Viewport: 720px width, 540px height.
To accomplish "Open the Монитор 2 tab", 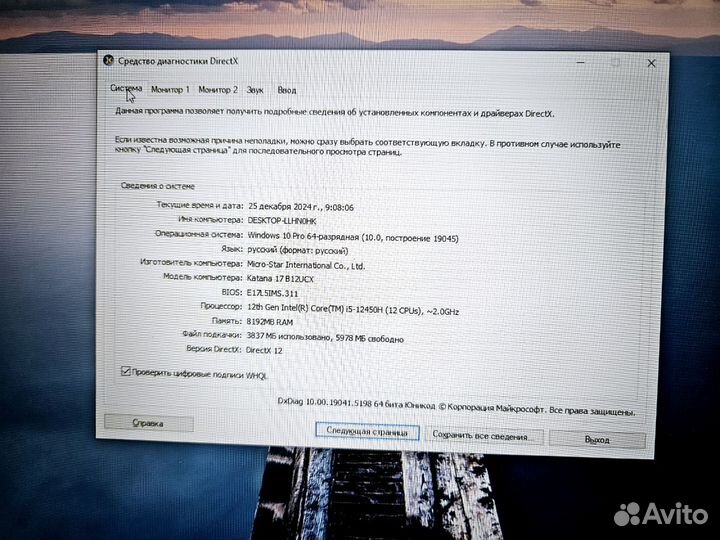I will (218, 90).
